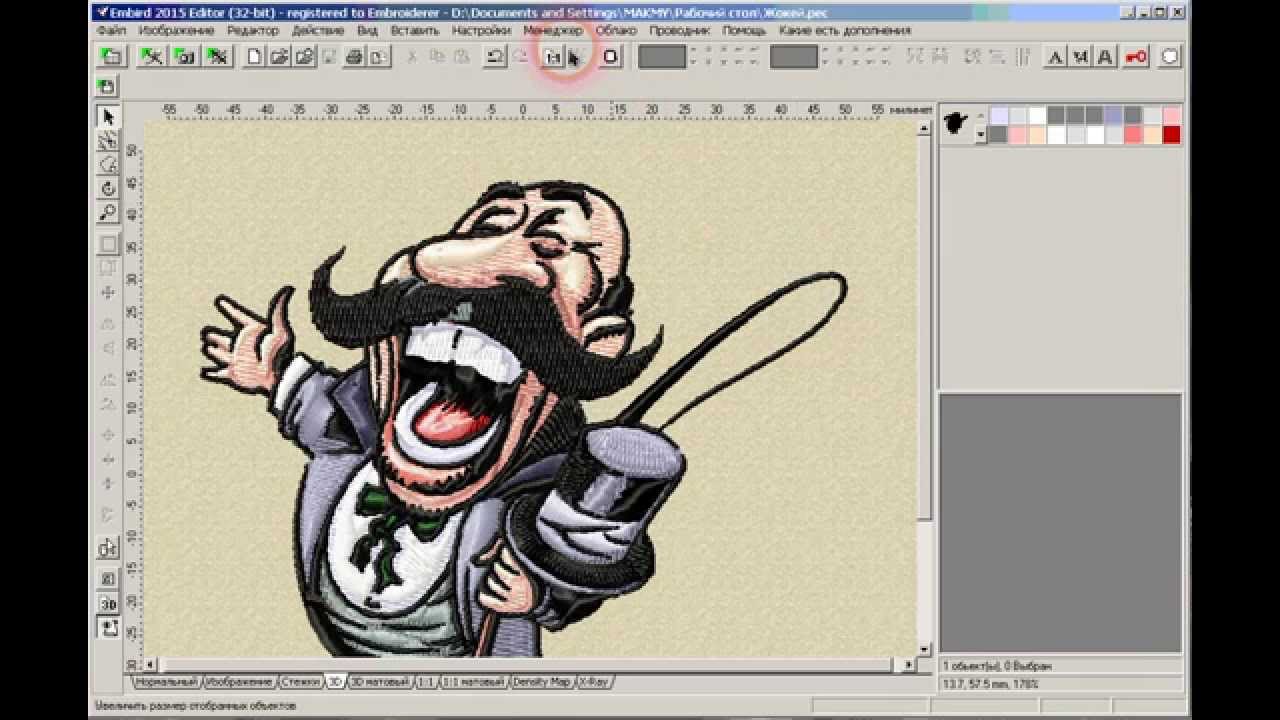Viewport: 1280px width, 720px height.
Task: Pick the dark red color swatch
Action: coord(1171,135)
